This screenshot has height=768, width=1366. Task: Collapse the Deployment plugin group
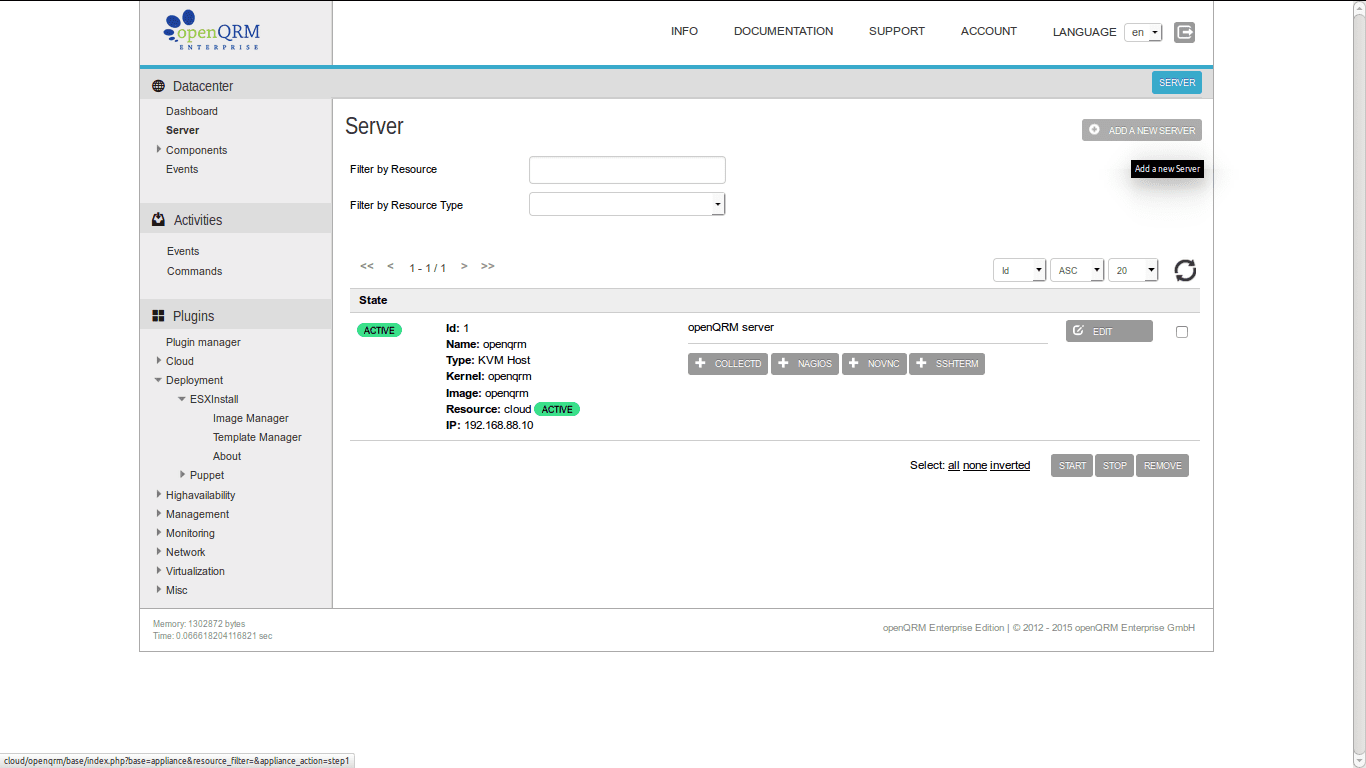click(x=158, y=380)
